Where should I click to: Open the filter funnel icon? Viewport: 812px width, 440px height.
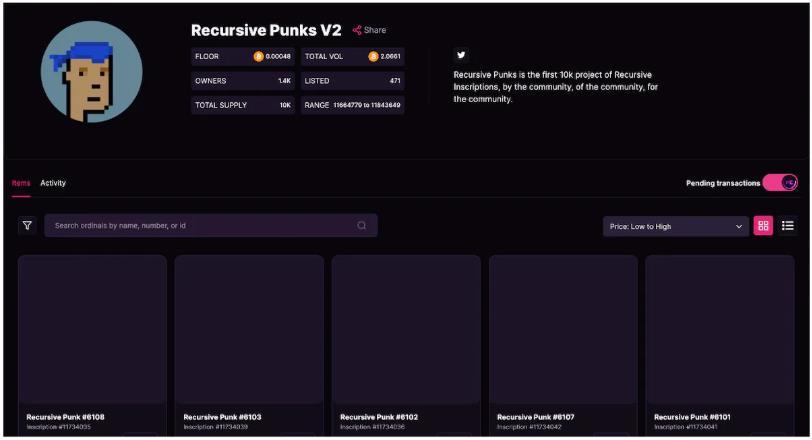coord(27,226)
